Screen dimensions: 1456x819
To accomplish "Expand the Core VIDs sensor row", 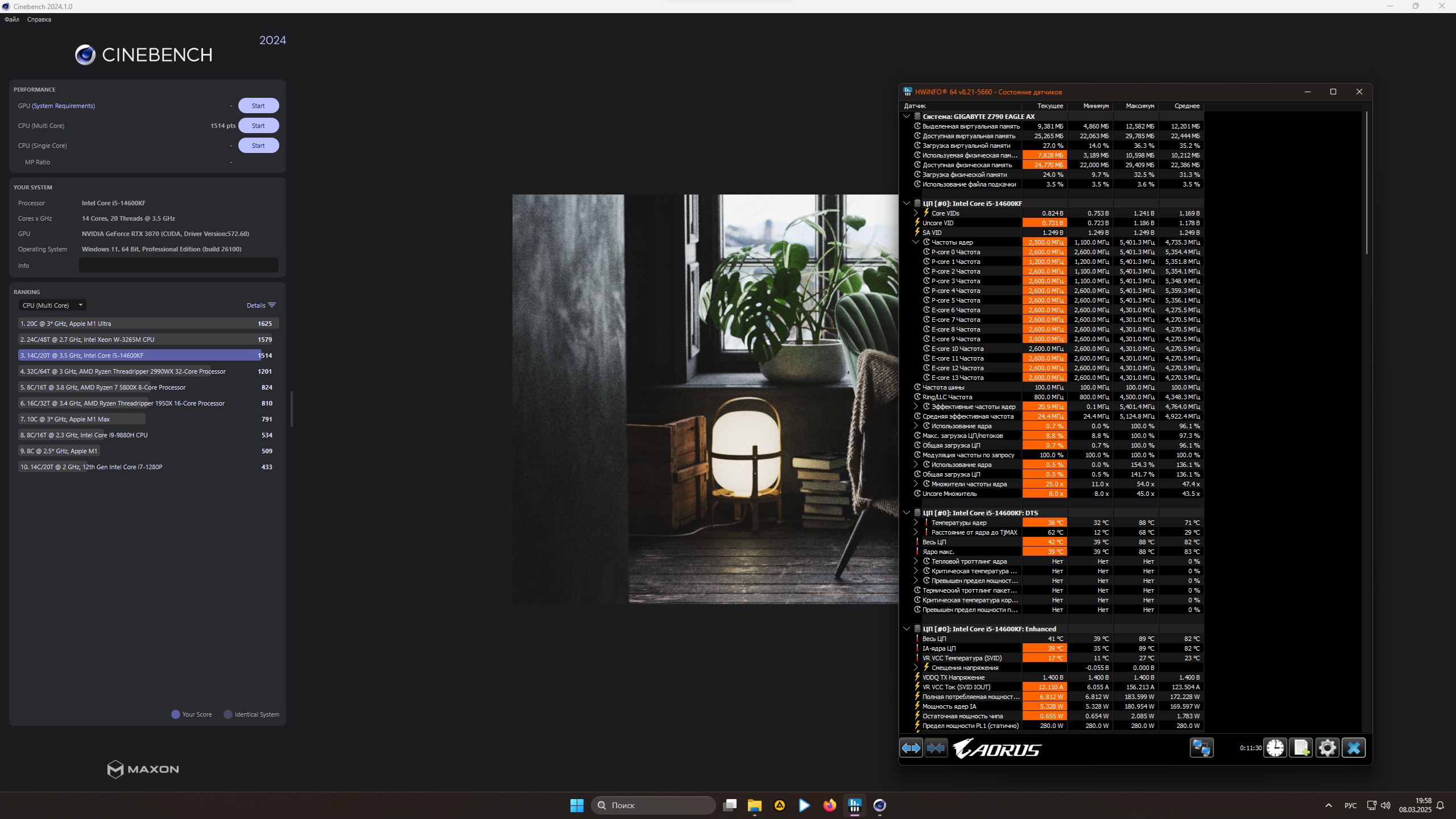I will [x=916, y=213].
